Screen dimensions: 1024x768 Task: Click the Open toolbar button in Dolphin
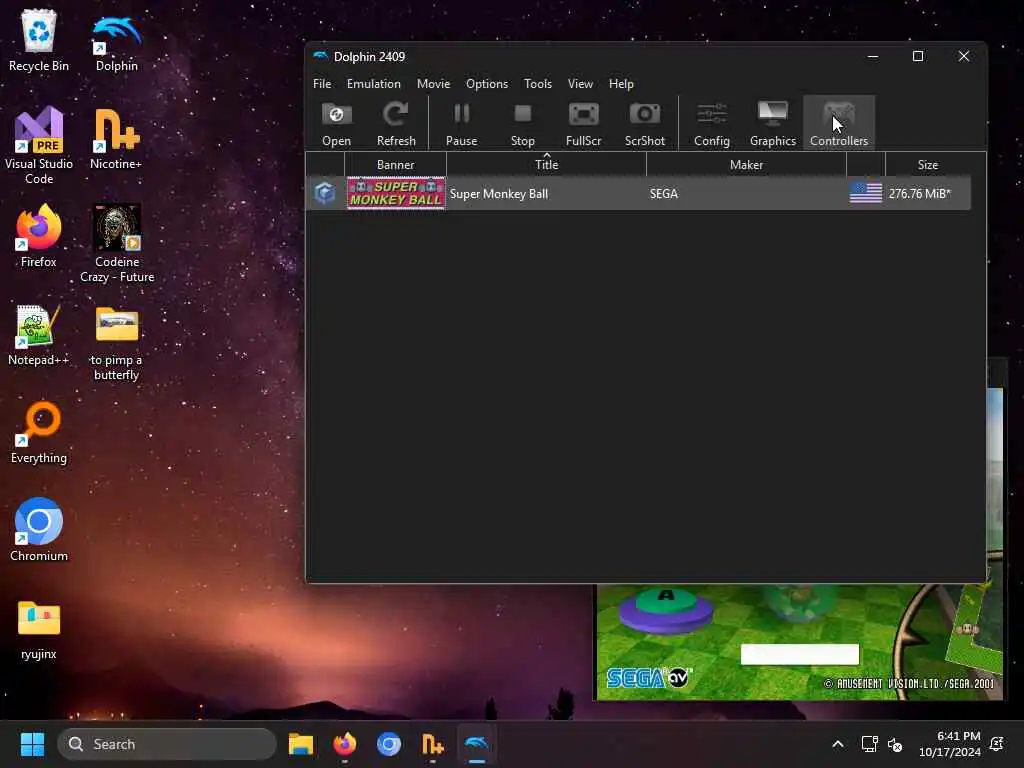pyautogui.click(x=336, y=123)
